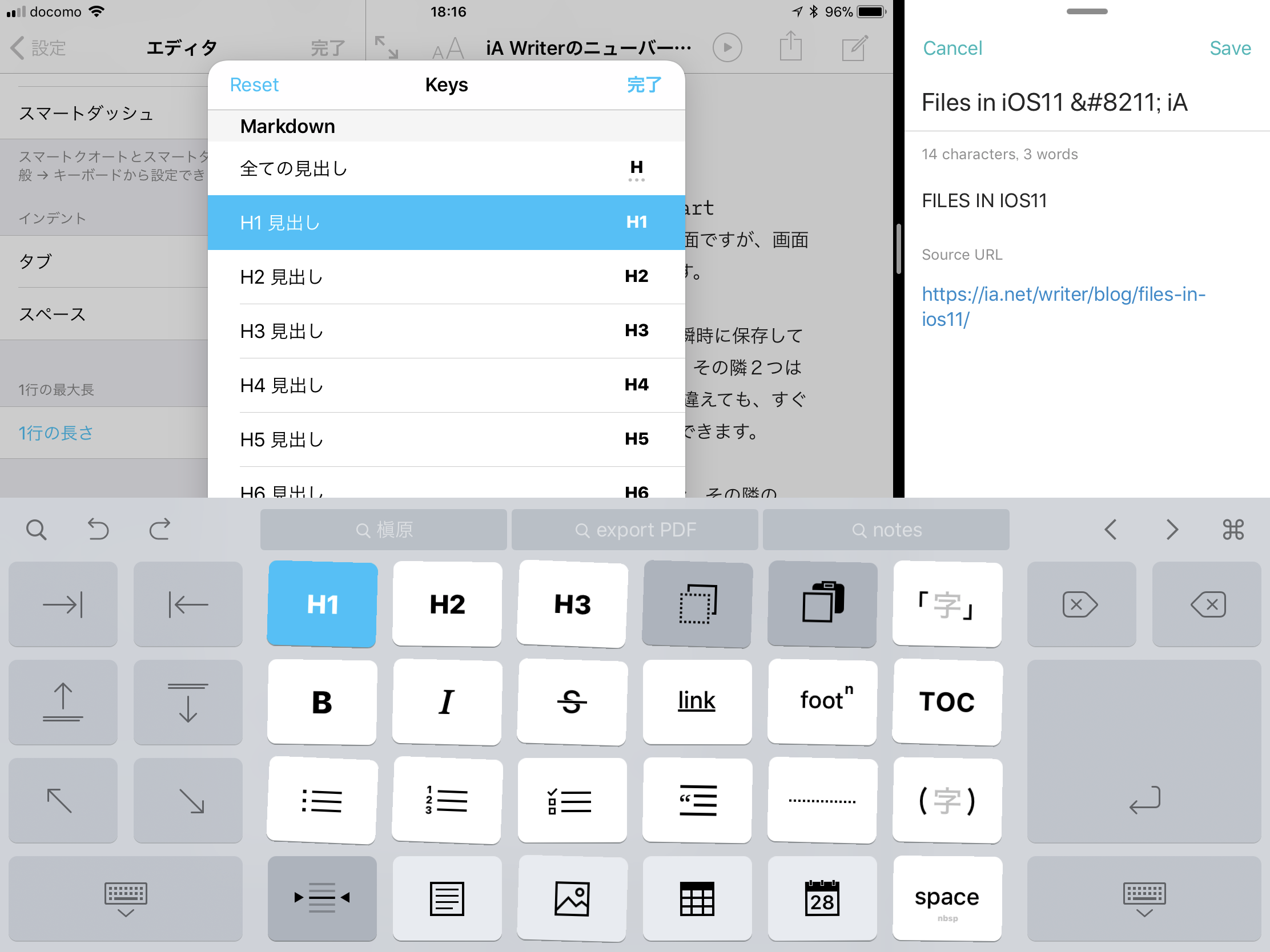Tap Save in side panel
This screenshot has height=952, width=1270.
point(1230,48)
